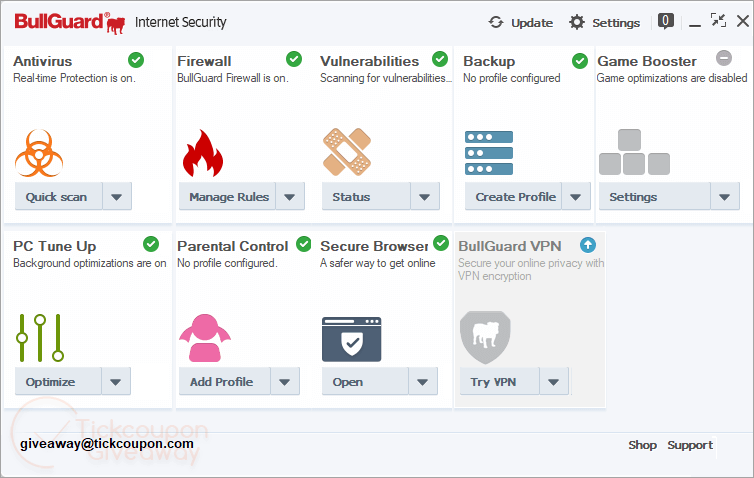Click the BullGuard VPN blue upgrade arrow icon
This screenshot has height=478, width=754.
click(x=588, y=245)
